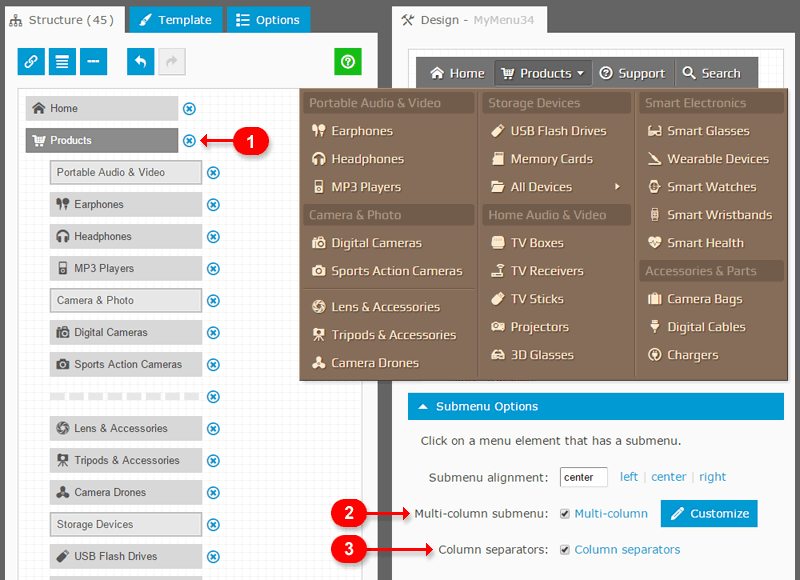
Task: Click the add header item icon
Action: pyautogui.click(x=63, y=62)
